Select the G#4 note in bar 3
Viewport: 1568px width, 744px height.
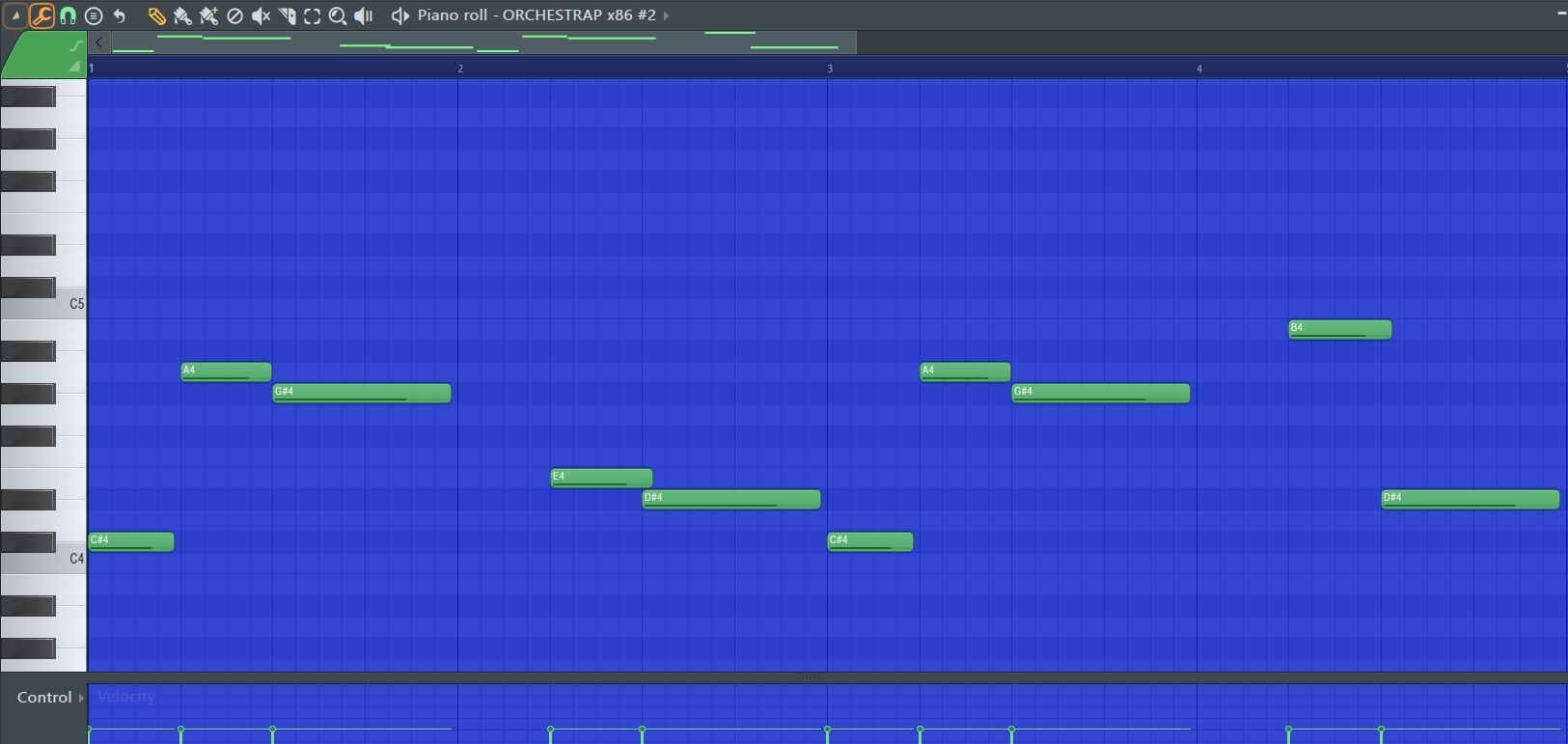pyautogui.click(x=1101, y=393)
